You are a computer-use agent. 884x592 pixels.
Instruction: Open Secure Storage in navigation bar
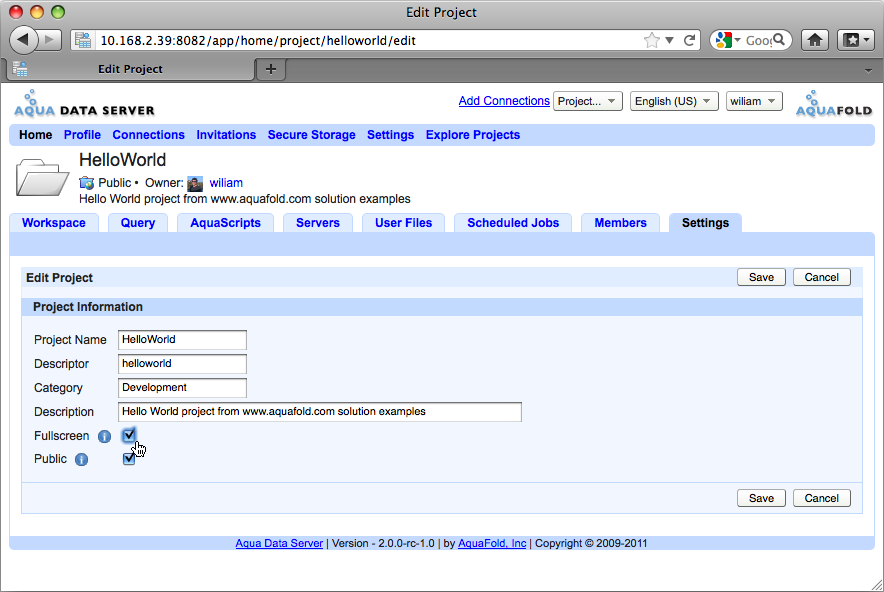coord(311,135)
